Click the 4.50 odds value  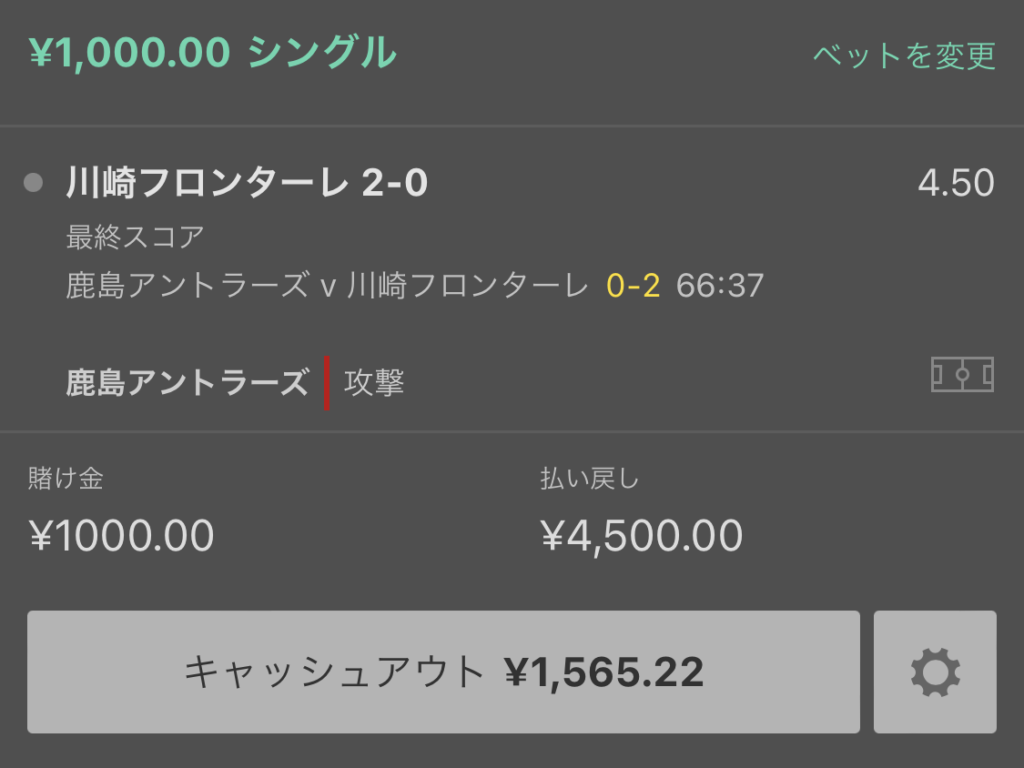point(956,183)
